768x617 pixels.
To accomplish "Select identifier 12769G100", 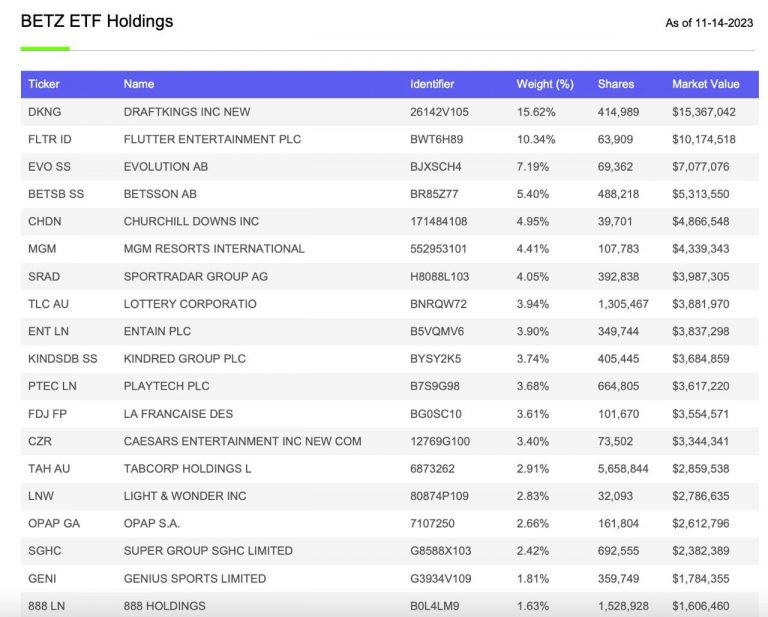I will coord(440,442).
